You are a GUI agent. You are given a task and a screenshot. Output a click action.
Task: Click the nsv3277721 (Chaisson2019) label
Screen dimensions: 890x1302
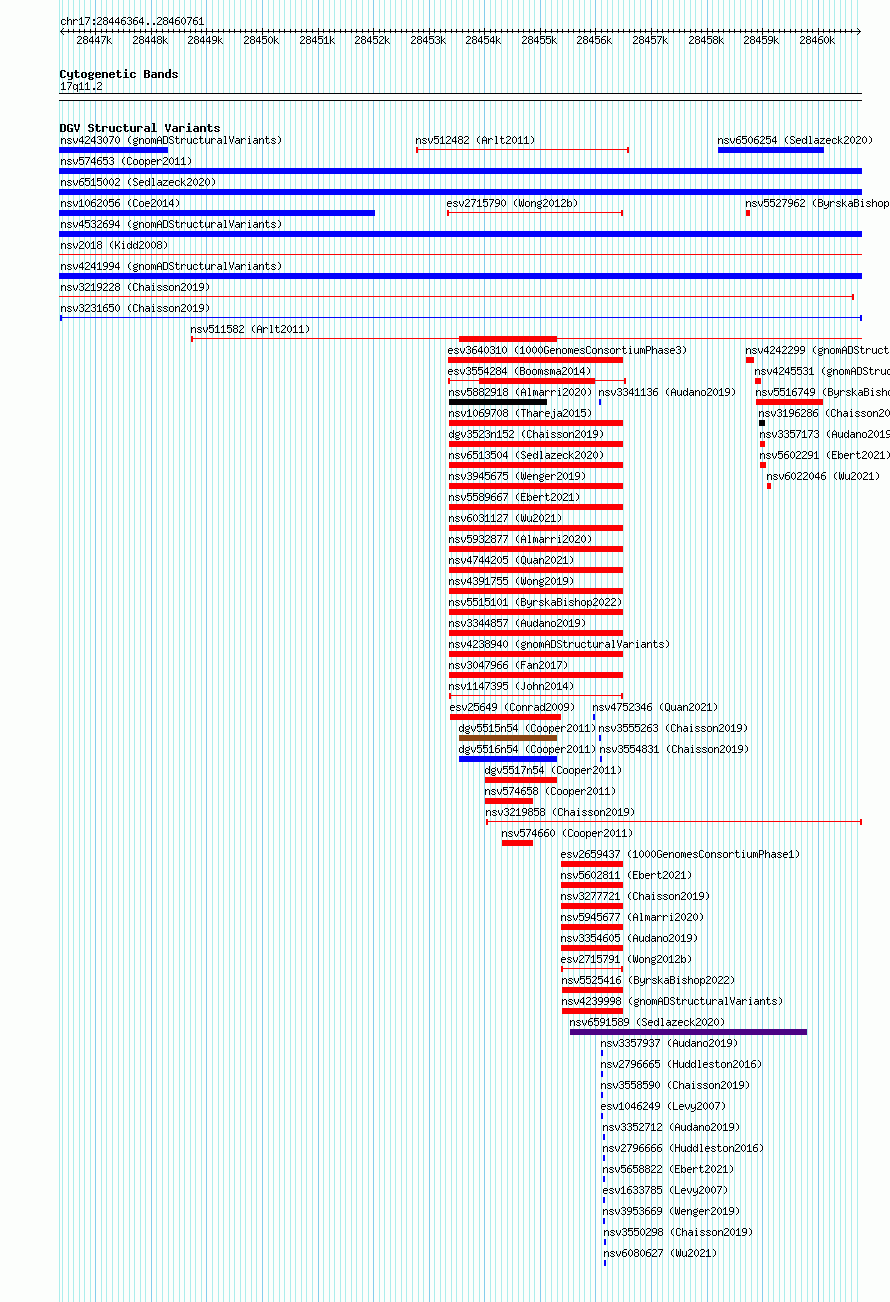(635, 896)
